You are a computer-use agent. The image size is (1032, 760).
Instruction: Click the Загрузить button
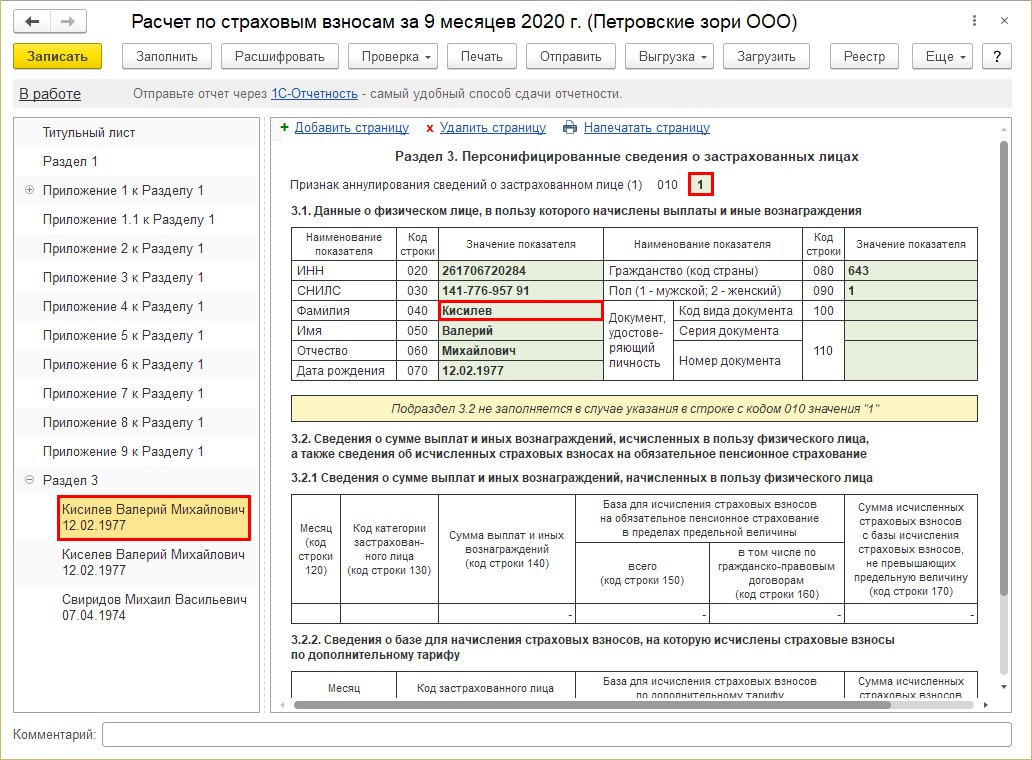pyautogui.click(x=766, y=57)
